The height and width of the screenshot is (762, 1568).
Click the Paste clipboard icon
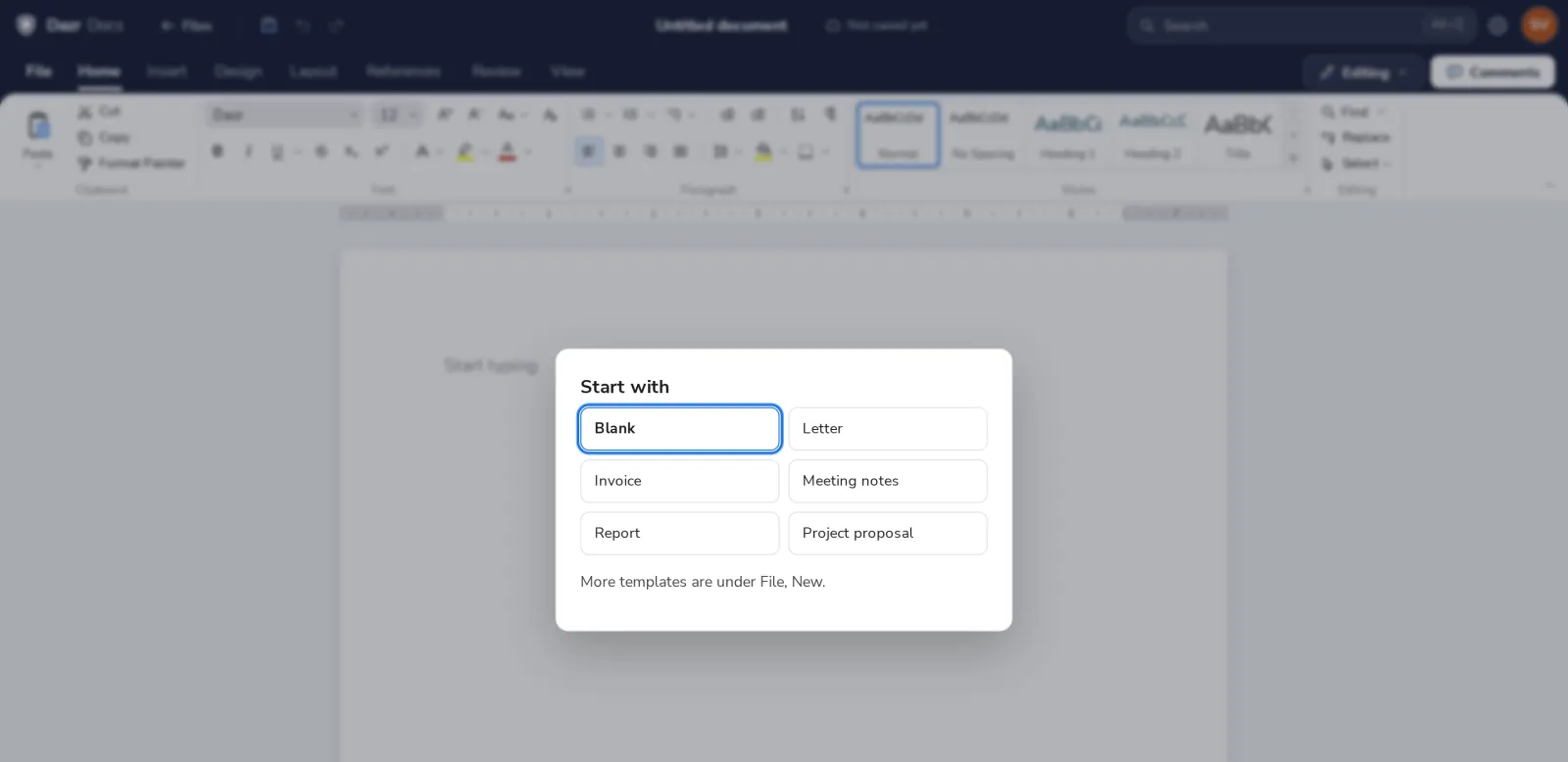pyautogui.click(x=38, y=125)
